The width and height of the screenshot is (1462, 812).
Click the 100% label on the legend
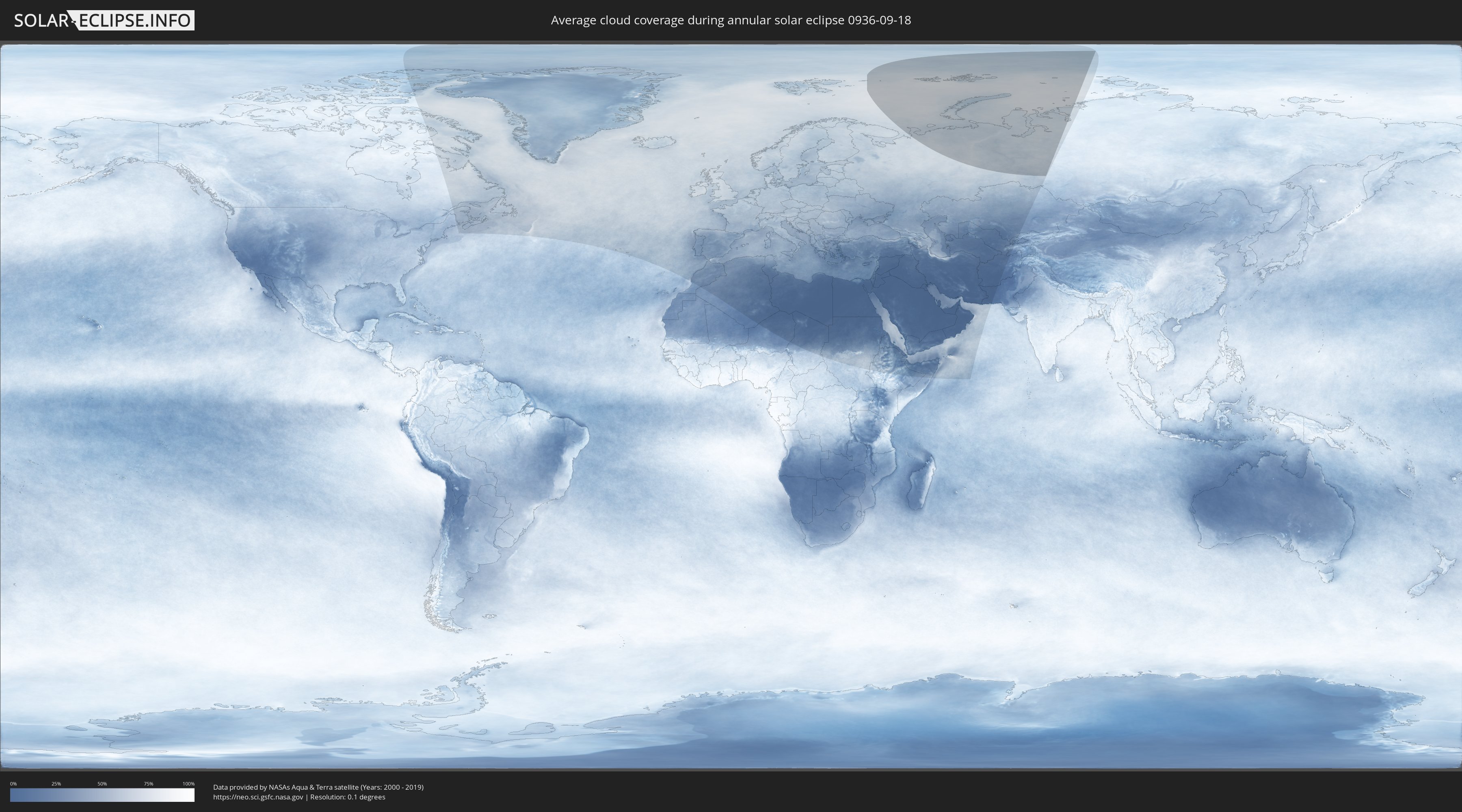click(x=188, y=784)
